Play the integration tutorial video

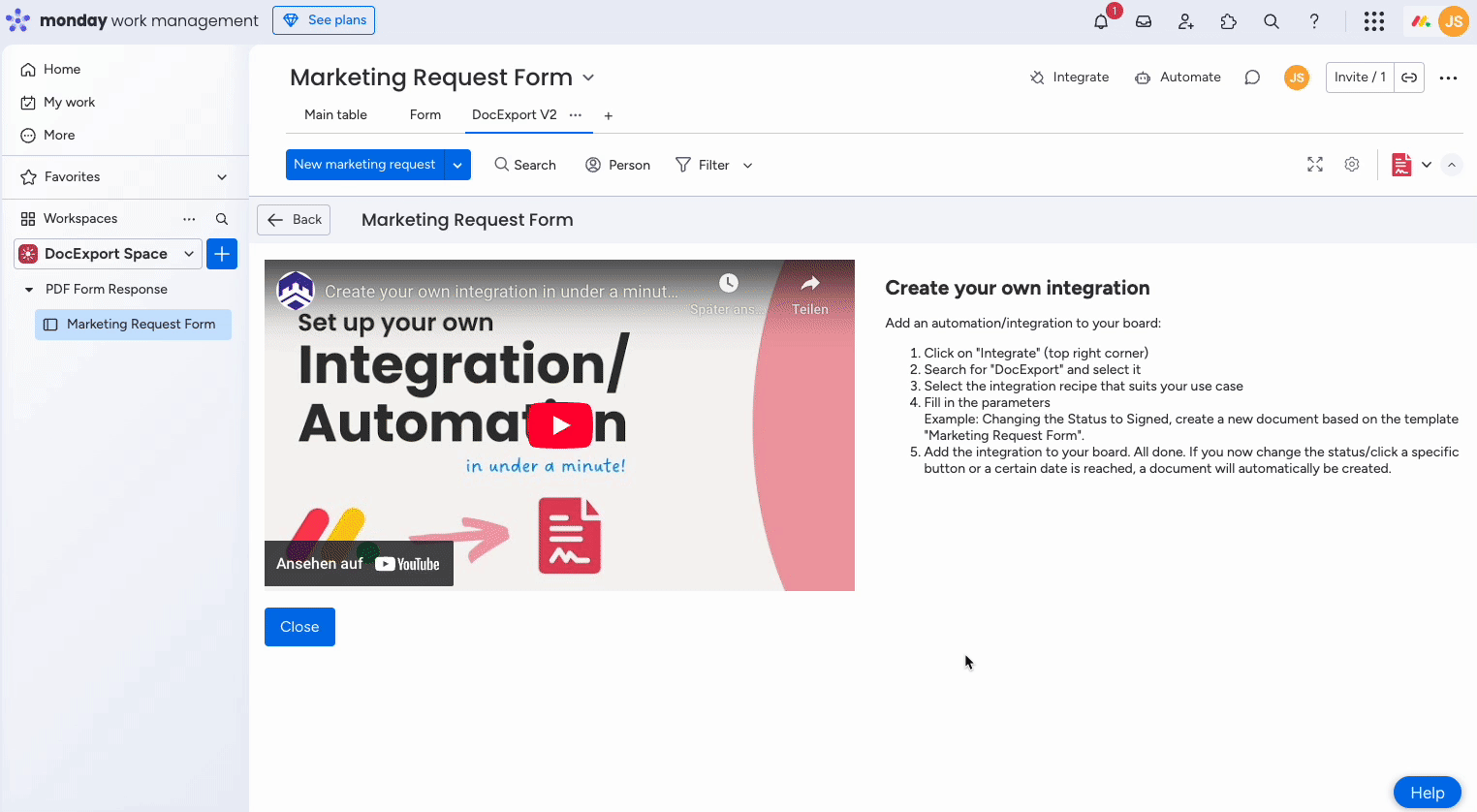[560, 425]
